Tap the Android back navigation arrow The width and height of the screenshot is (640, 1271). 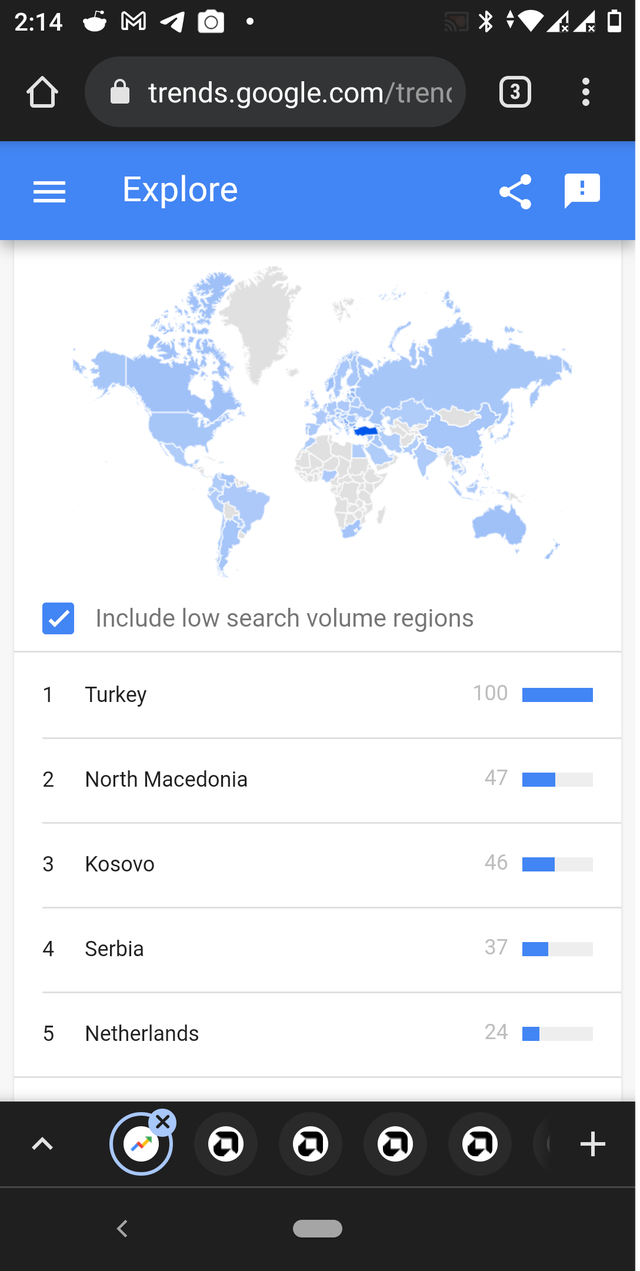pyautogui.click(x=122, y=1229)
